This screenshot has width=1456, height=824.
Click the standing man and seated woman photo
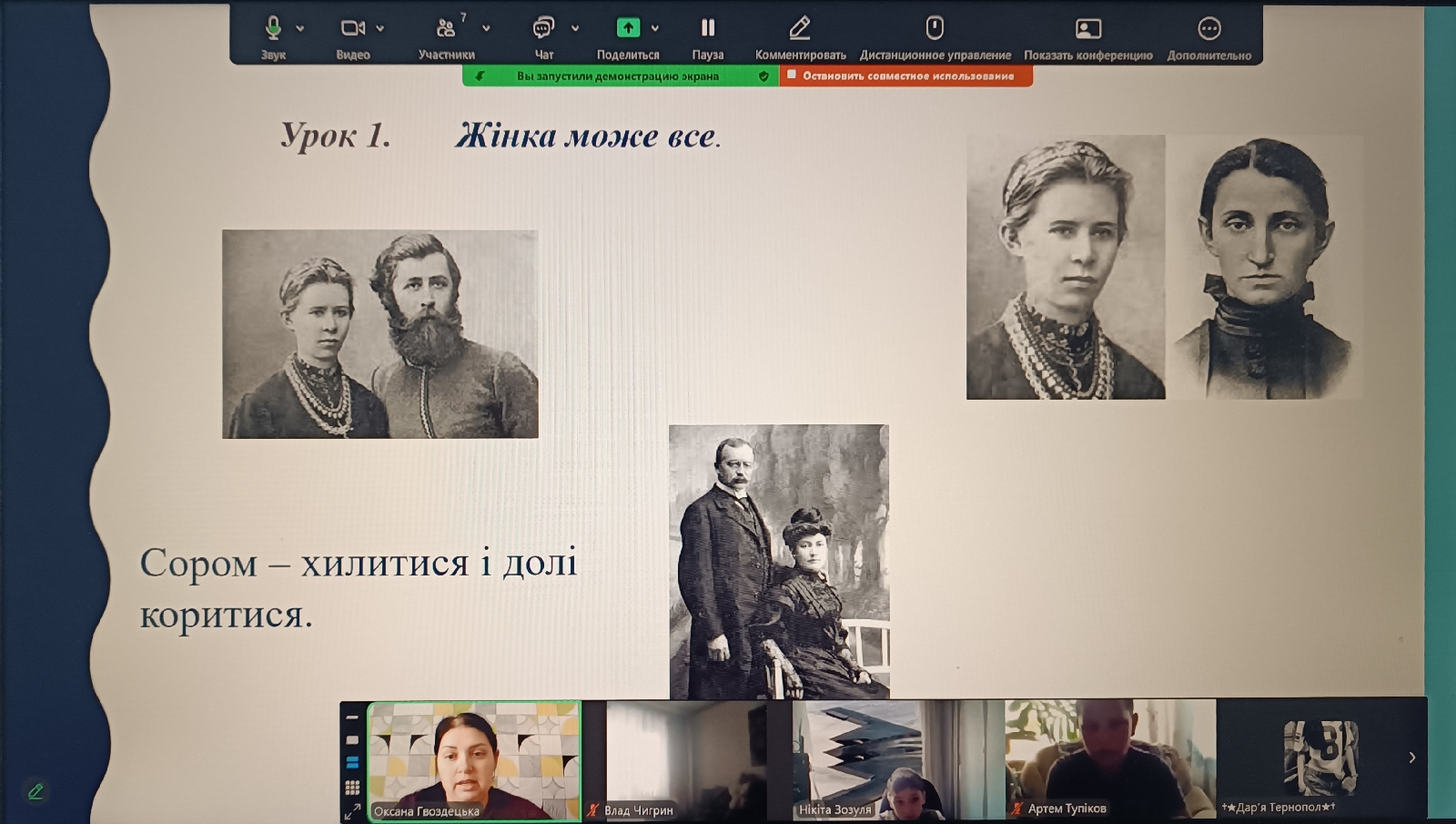point(779,562)
